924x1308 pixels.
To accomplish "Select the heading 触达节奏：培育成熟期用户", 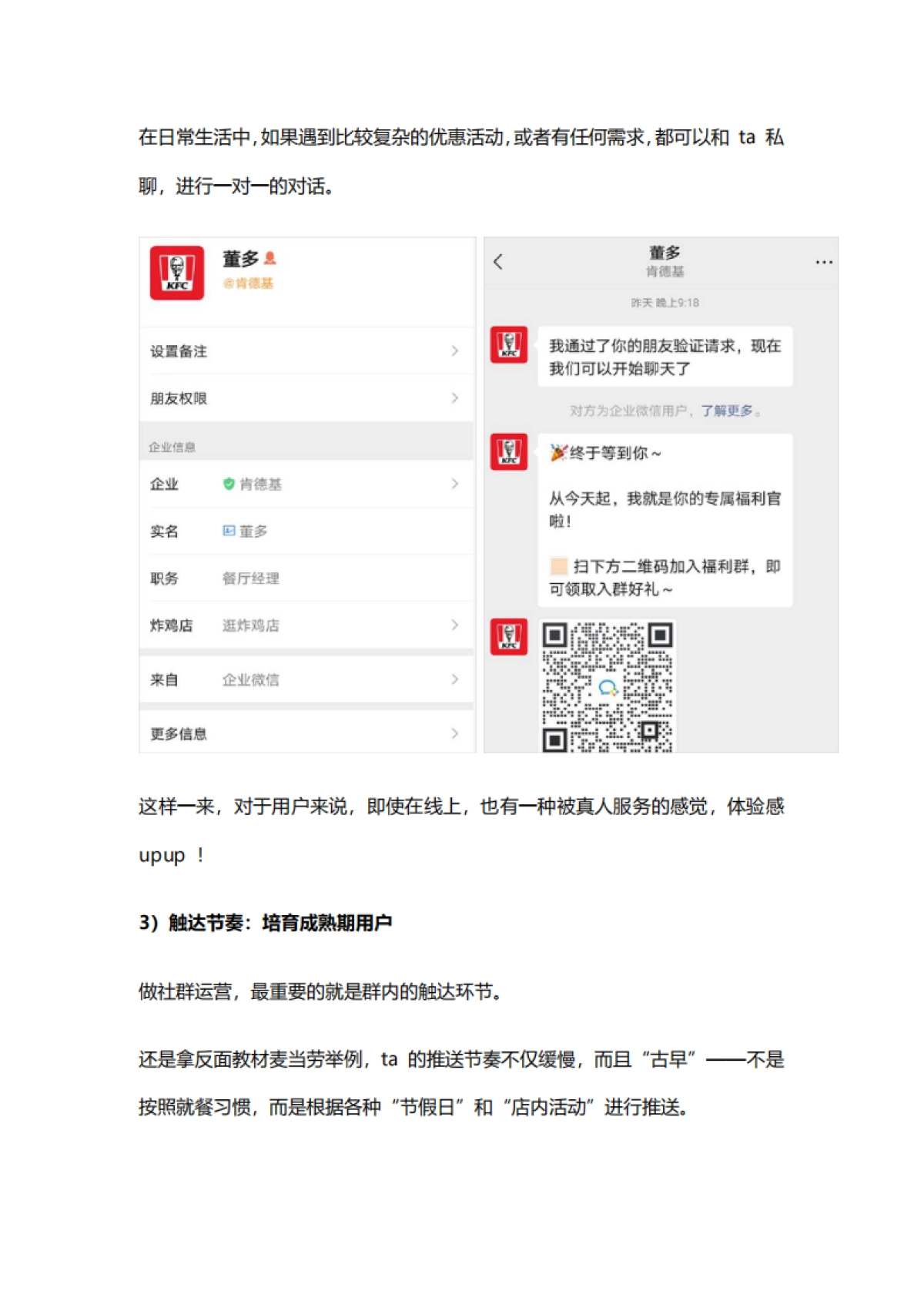I will click(280, 923).
